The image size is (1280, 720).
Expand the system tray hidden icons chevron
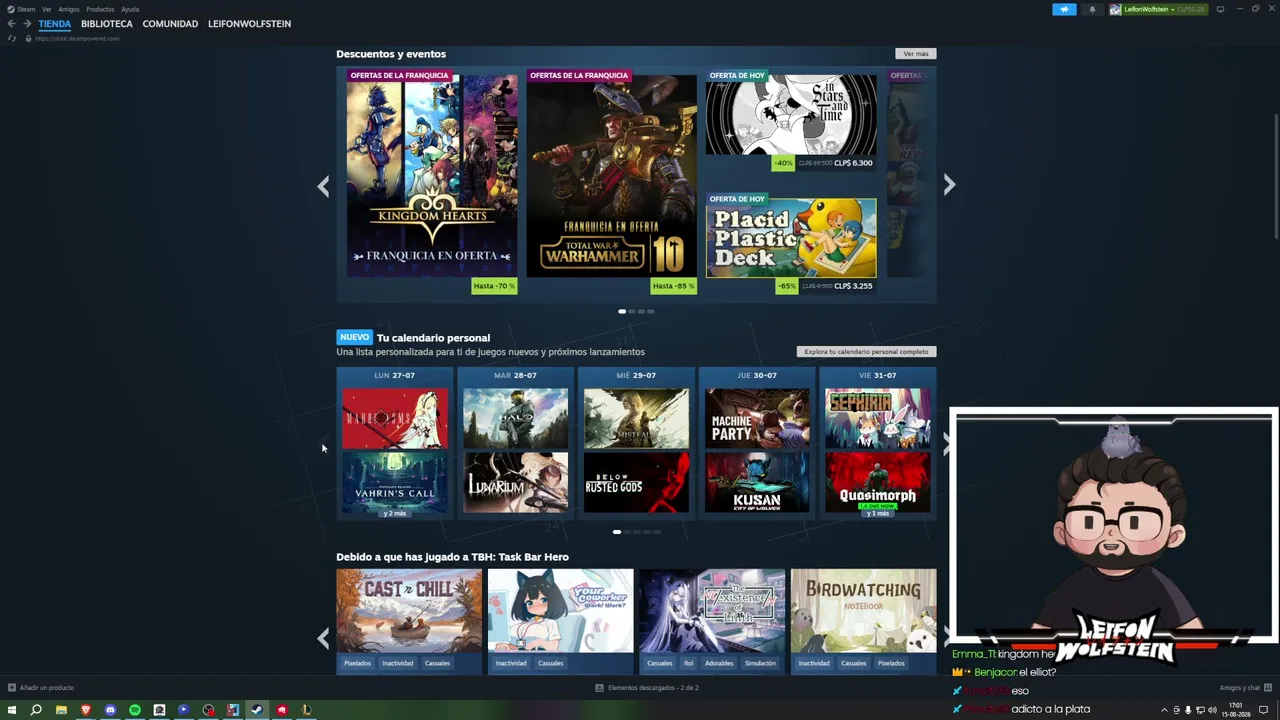click(1164, 710)
